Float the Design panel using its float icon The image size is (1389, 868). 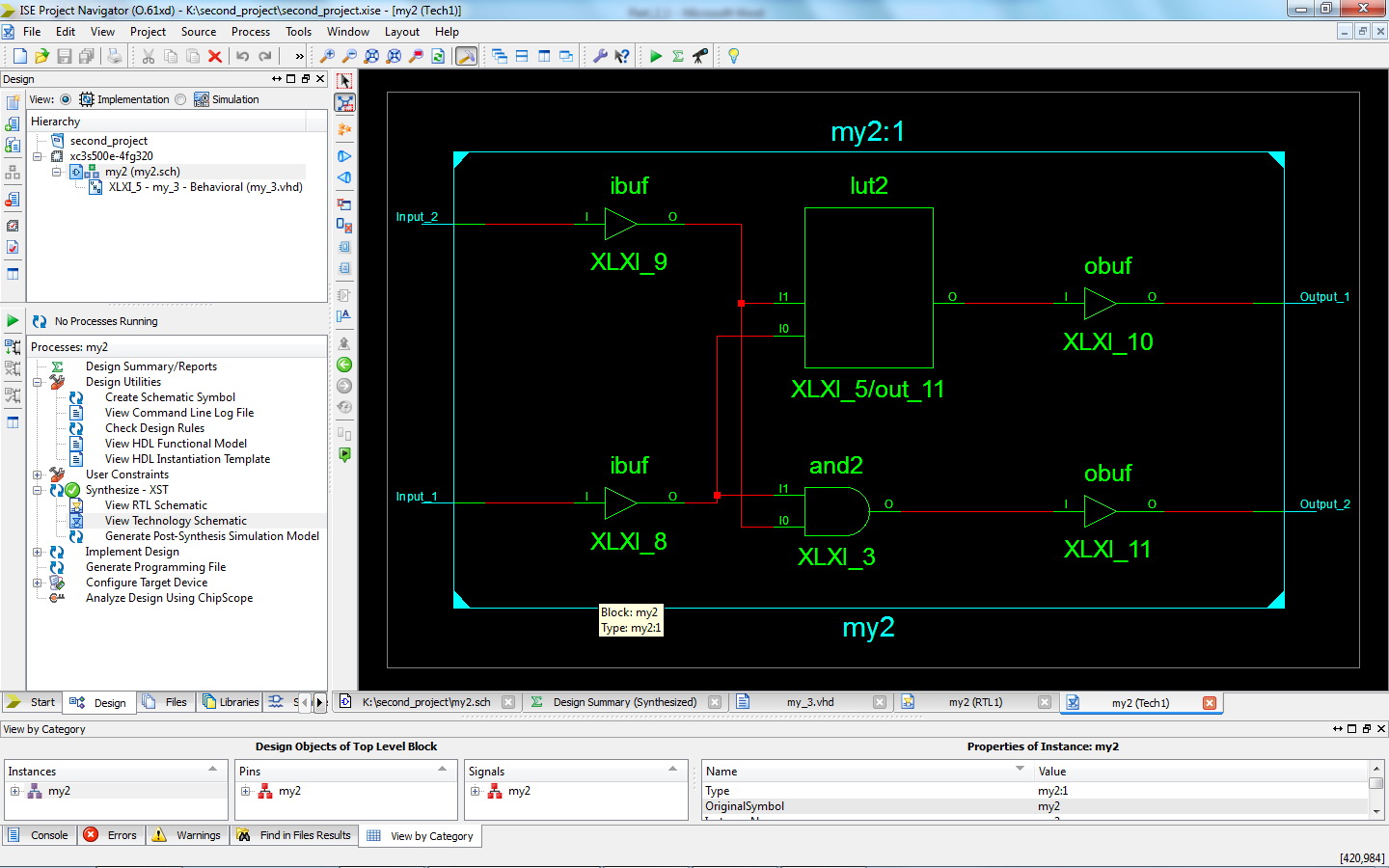point(306,79)
